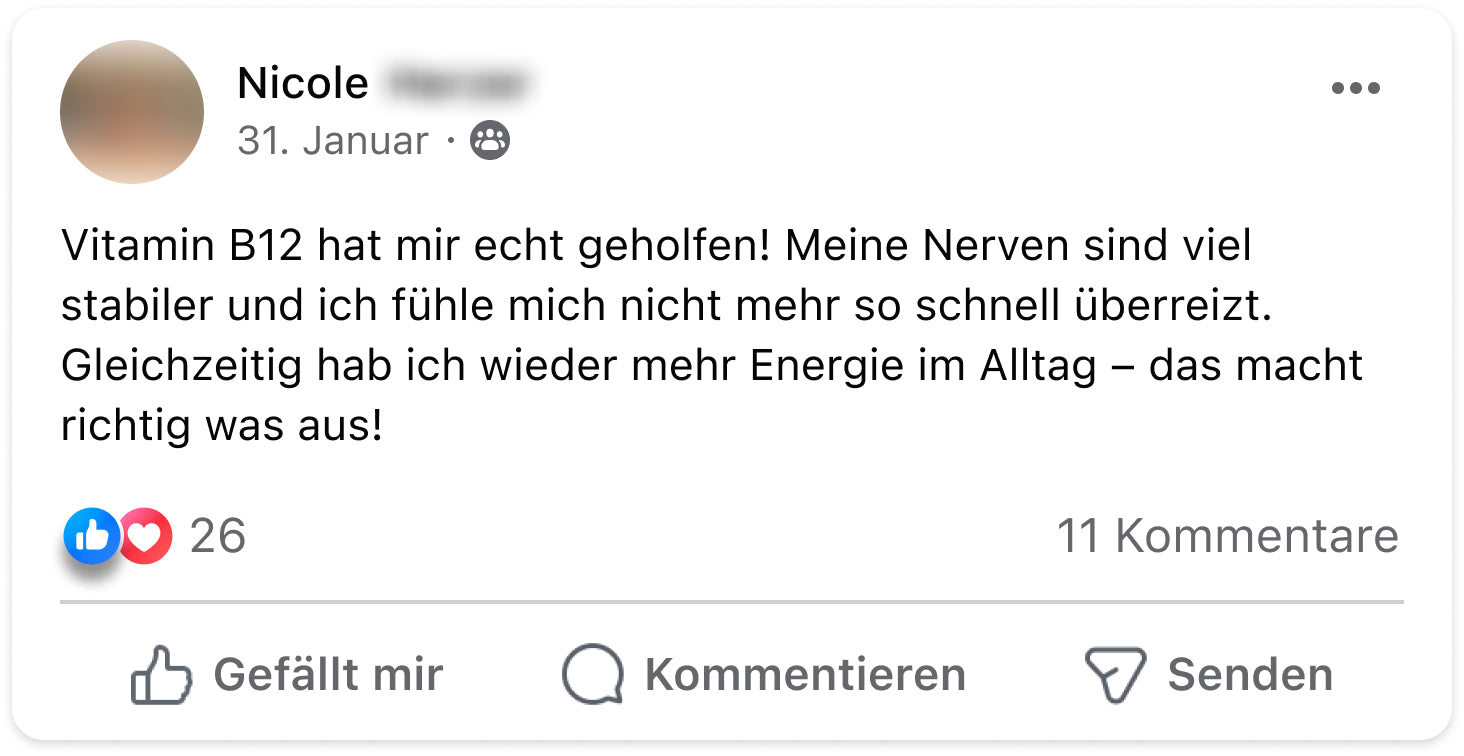Expand the 11 Kommentare link
Viewport: 1464px width, 756px height.
(1227, 536)
